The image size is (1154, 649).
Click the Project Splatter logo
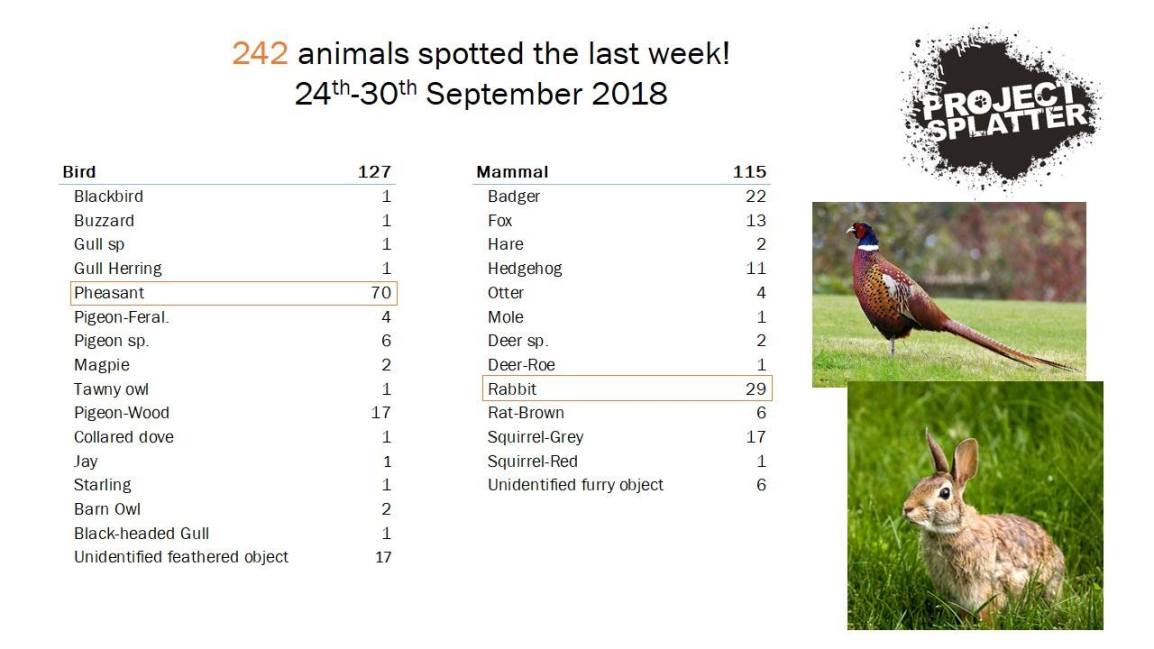click(x=1000, y=108)
